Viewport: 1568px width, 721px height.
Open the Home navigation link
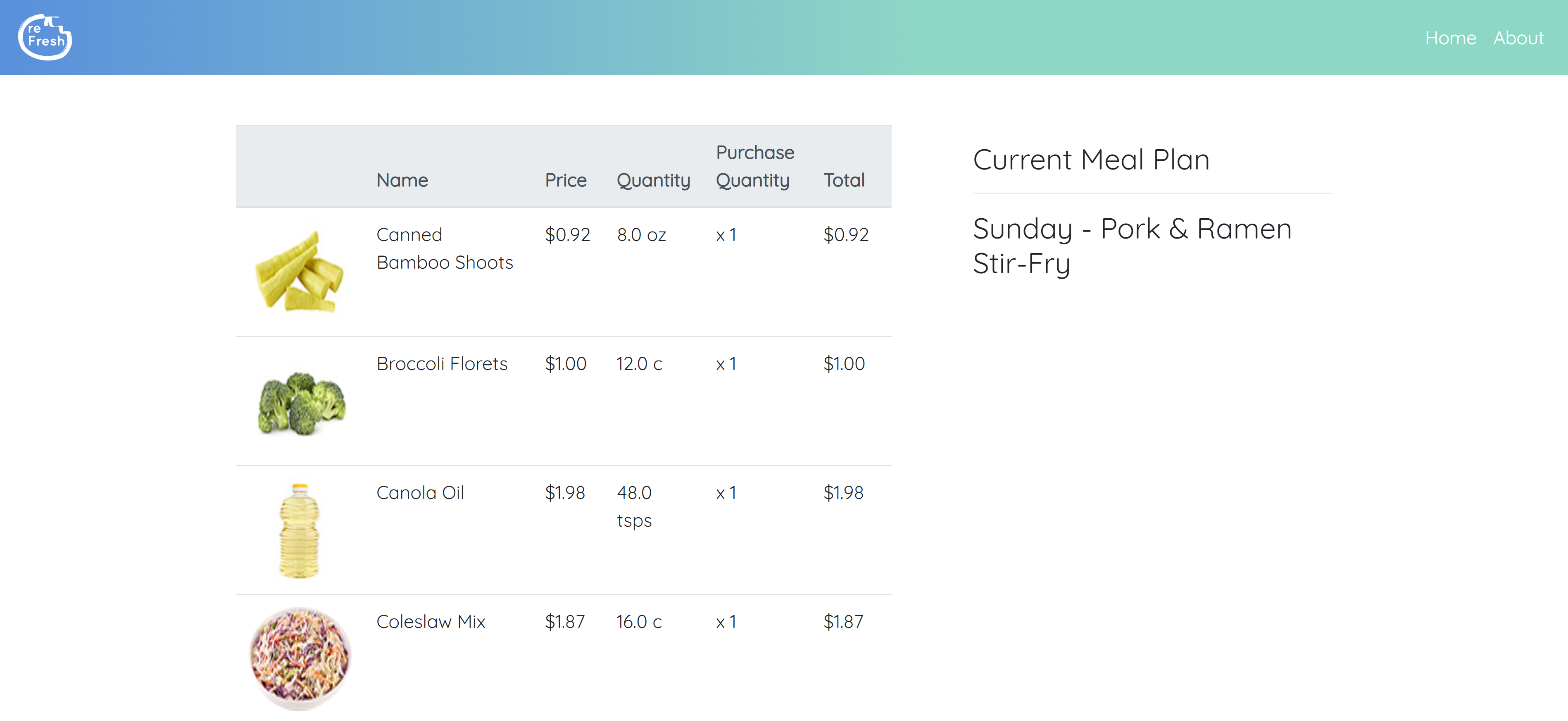coord(1450,38)
